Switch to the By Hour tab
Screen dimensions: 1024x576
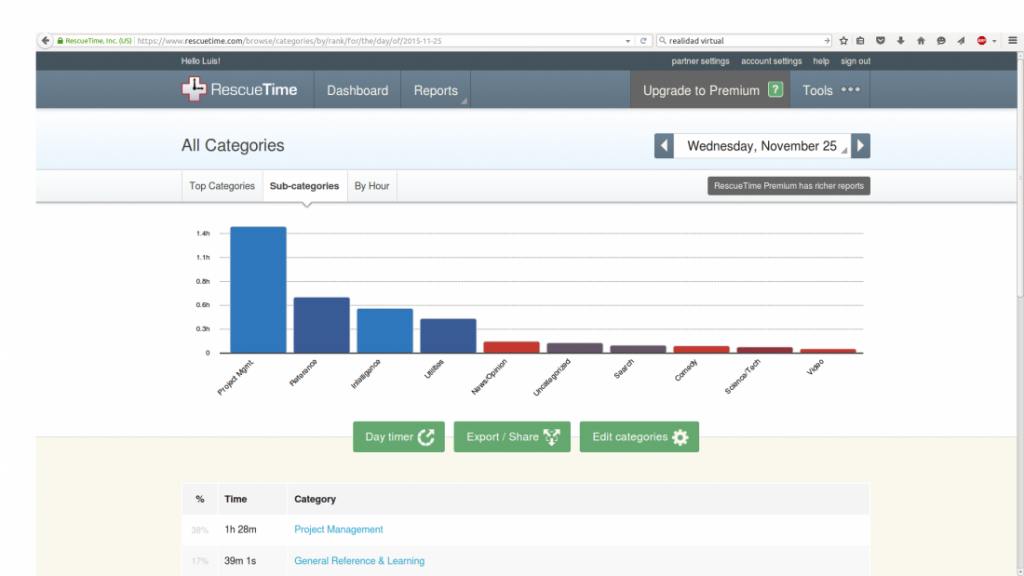click(x=372, y=186)
